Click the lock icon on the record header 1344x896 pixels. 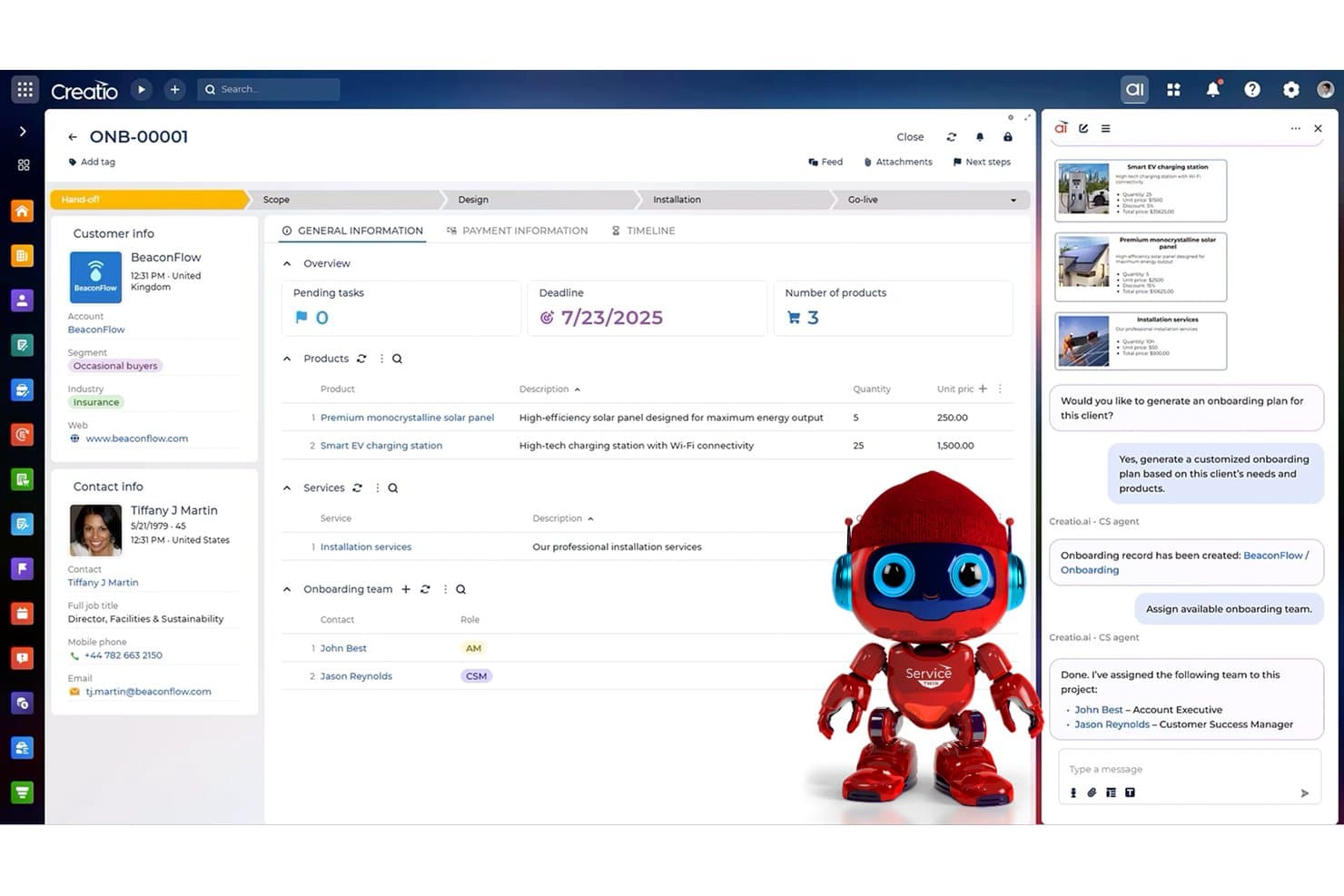pos(1008,137)
